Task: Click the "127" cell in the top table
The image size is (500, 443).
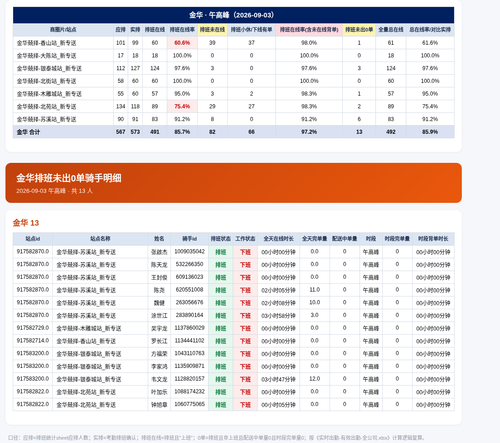Action: coord(135,68)
